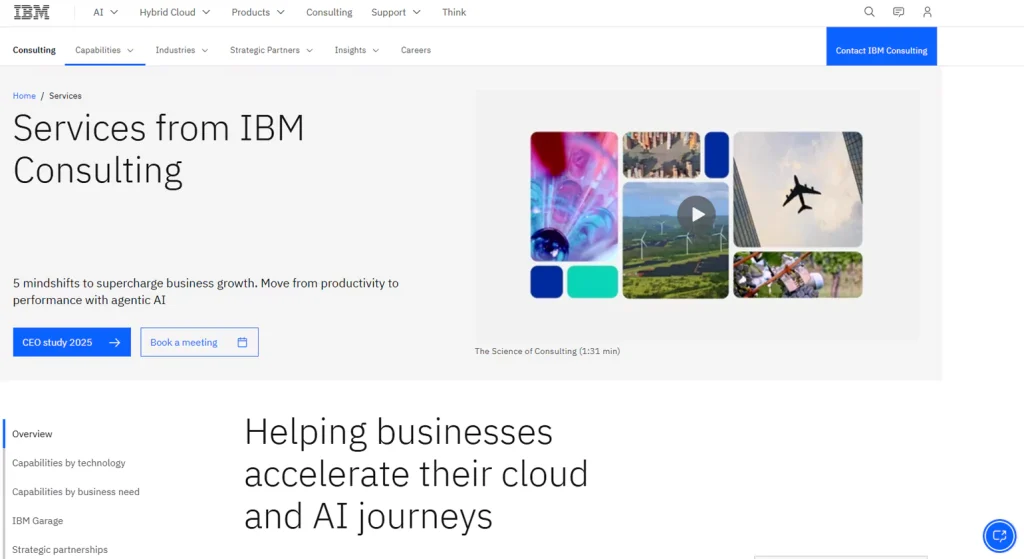Play the Science of Consulting video
The height and width of the screenshot is (559, 1024).
[697, 214]
